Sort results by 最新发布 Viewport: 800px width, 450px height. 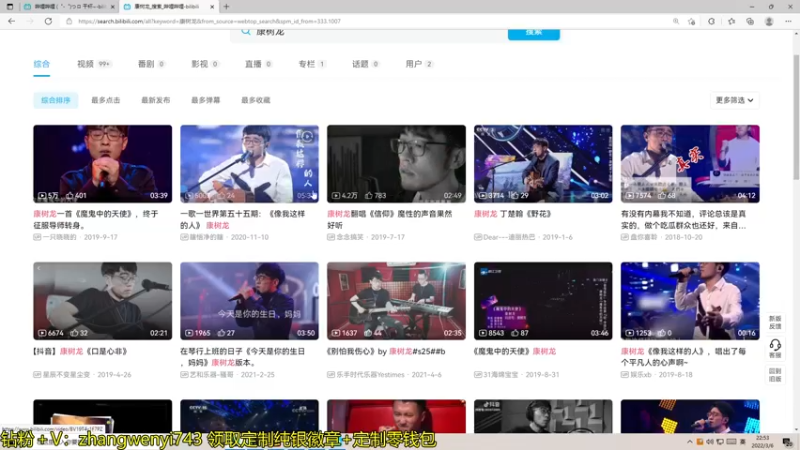tap(156, 101)
